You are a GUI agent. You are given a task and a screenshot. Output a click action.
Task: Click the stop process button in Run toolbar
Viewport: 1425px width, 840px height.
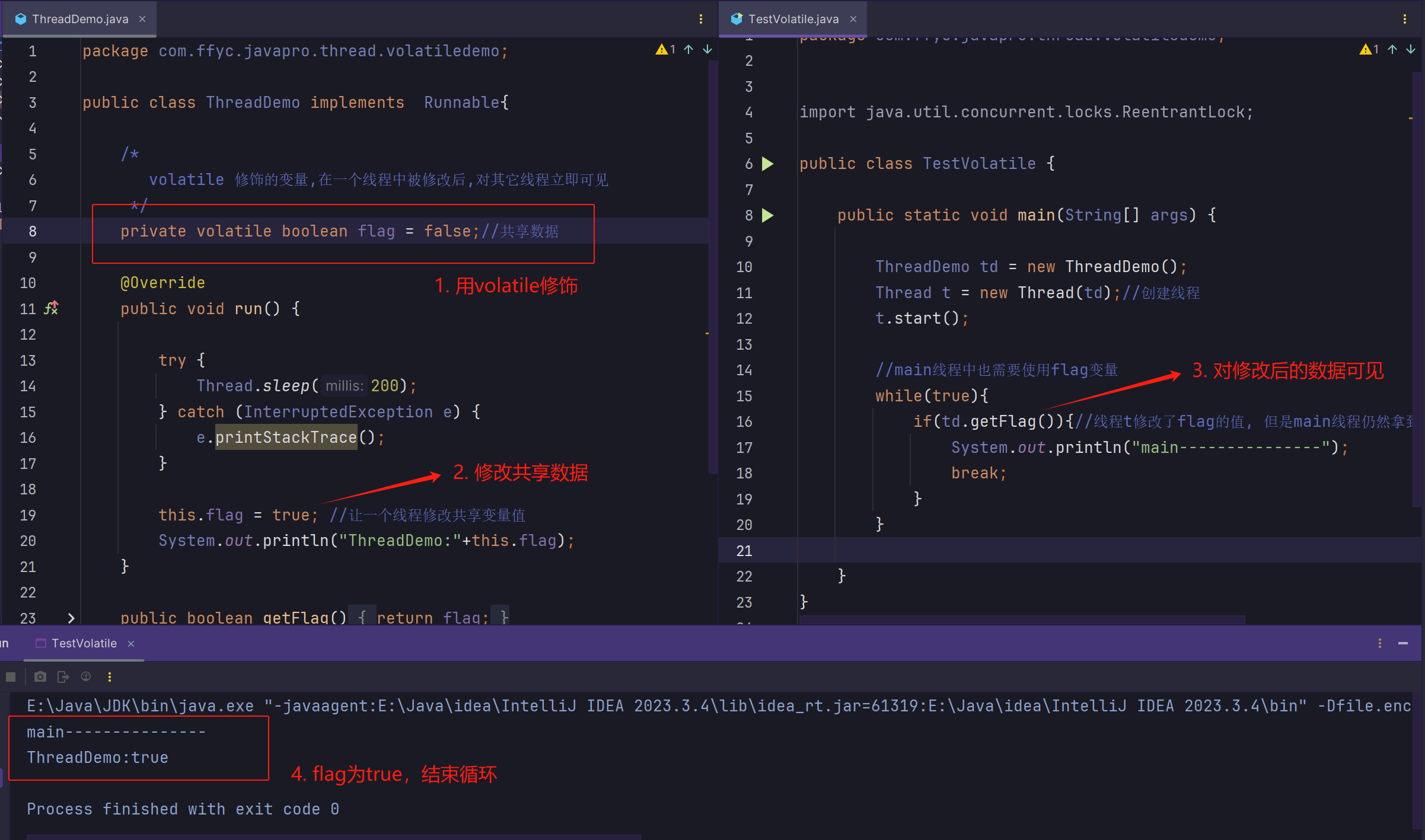[x=11, y=676]
